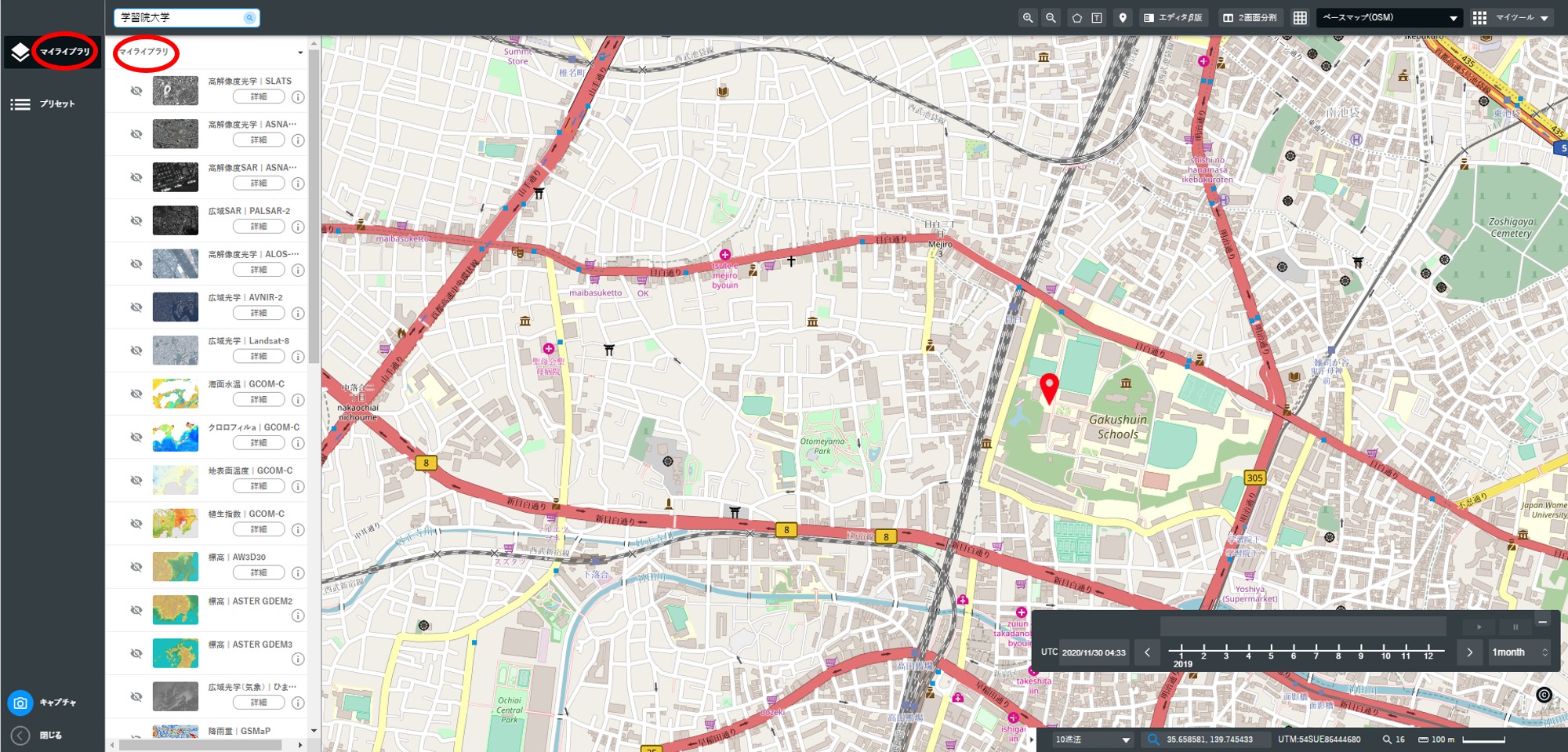
Task: Click 詳細 button for 広域SAR PALSAR-2
Action: [x=259, y=227]
